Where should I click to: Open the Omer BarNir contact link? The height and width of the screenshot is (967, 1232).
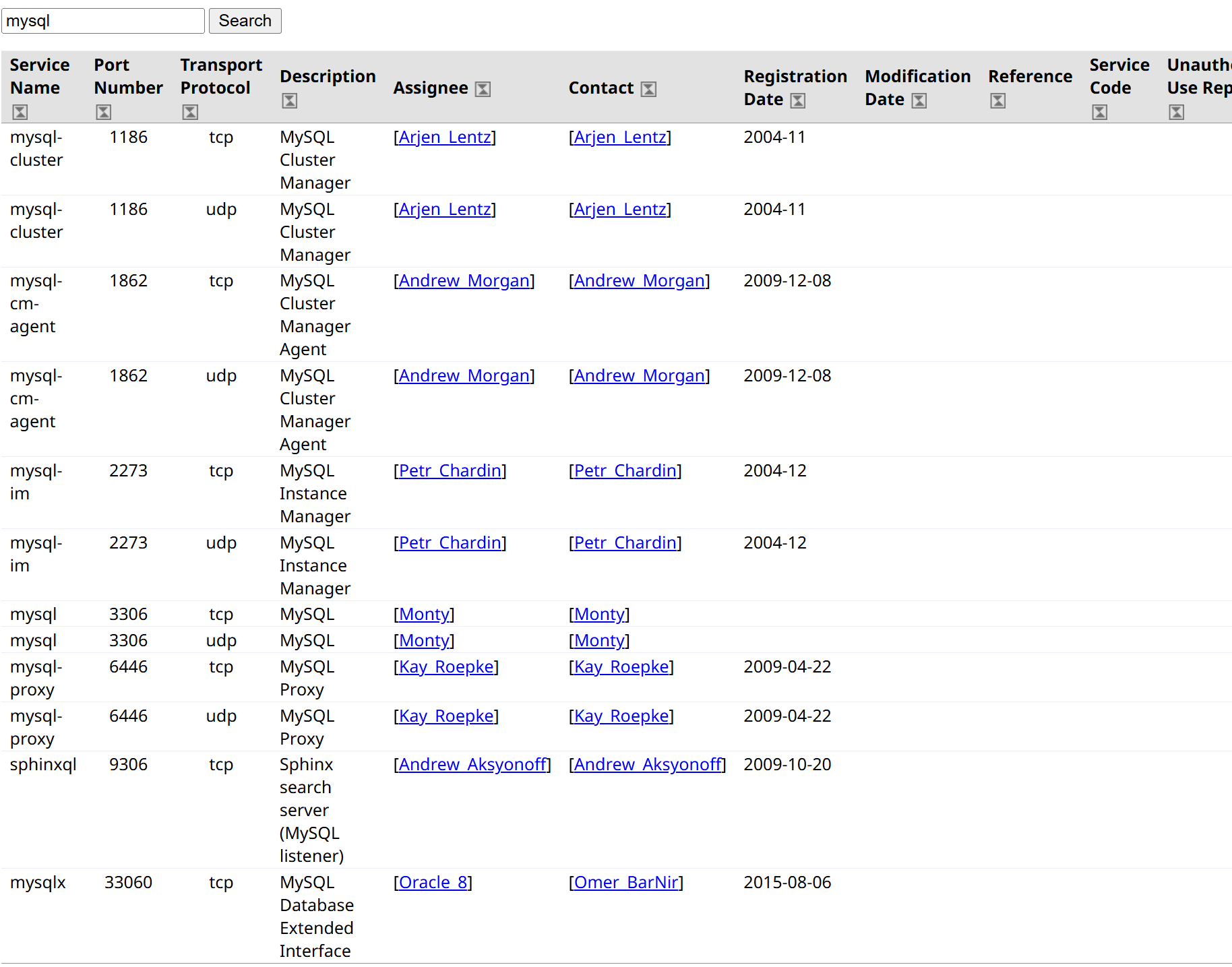pos(626,883)
